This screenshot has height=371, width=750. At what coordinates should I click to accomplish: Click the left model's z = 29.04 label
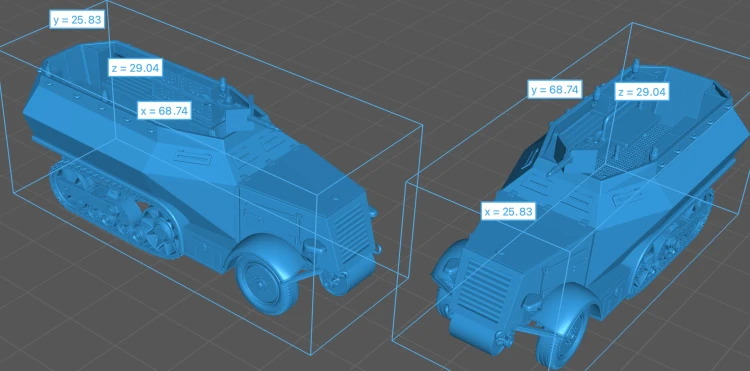[136, 67]
